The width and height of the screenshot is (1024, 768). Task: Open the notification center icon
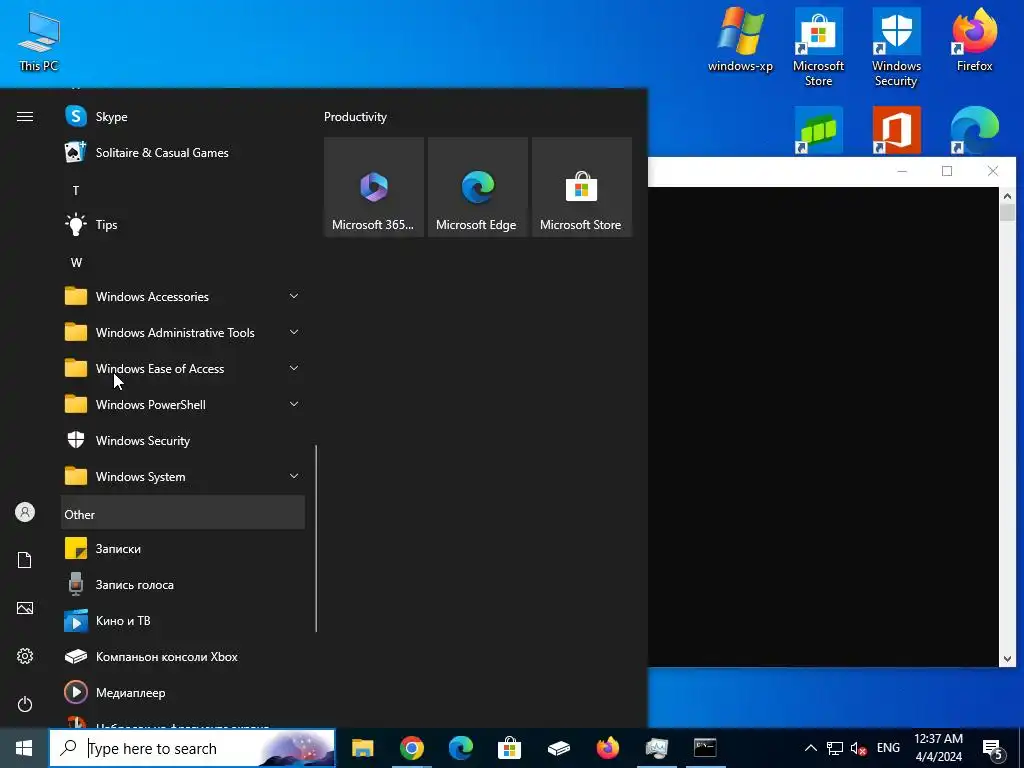tap(993, 748)
